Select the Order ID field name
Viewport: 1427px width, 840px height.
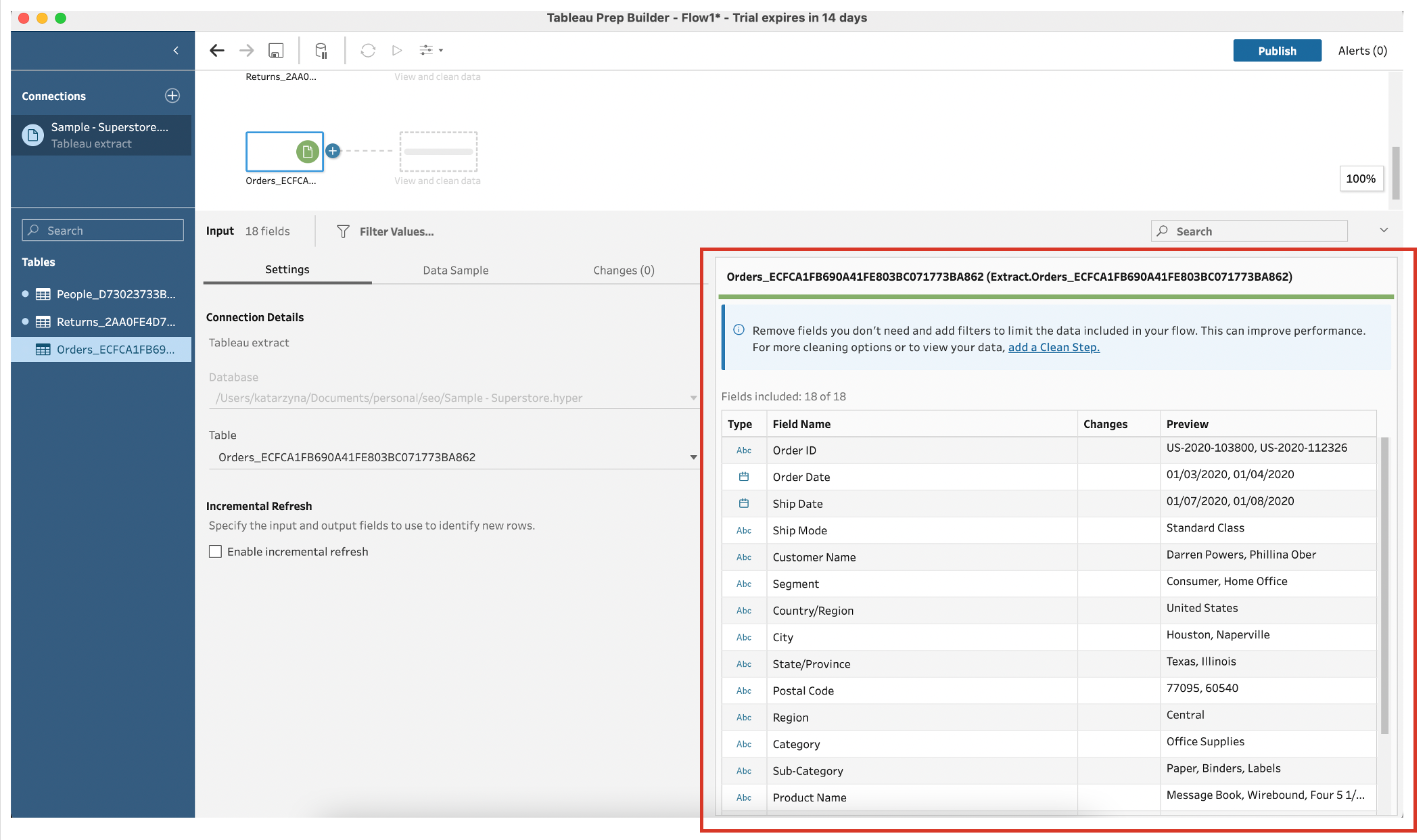click(795, 450)
